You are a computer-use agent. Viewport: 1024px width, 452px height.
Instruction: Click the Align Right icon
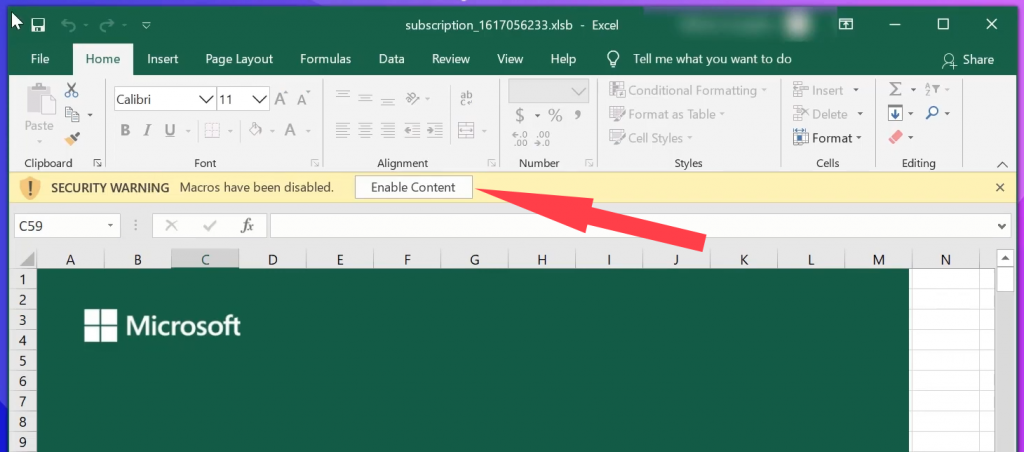tap(387, 130)
